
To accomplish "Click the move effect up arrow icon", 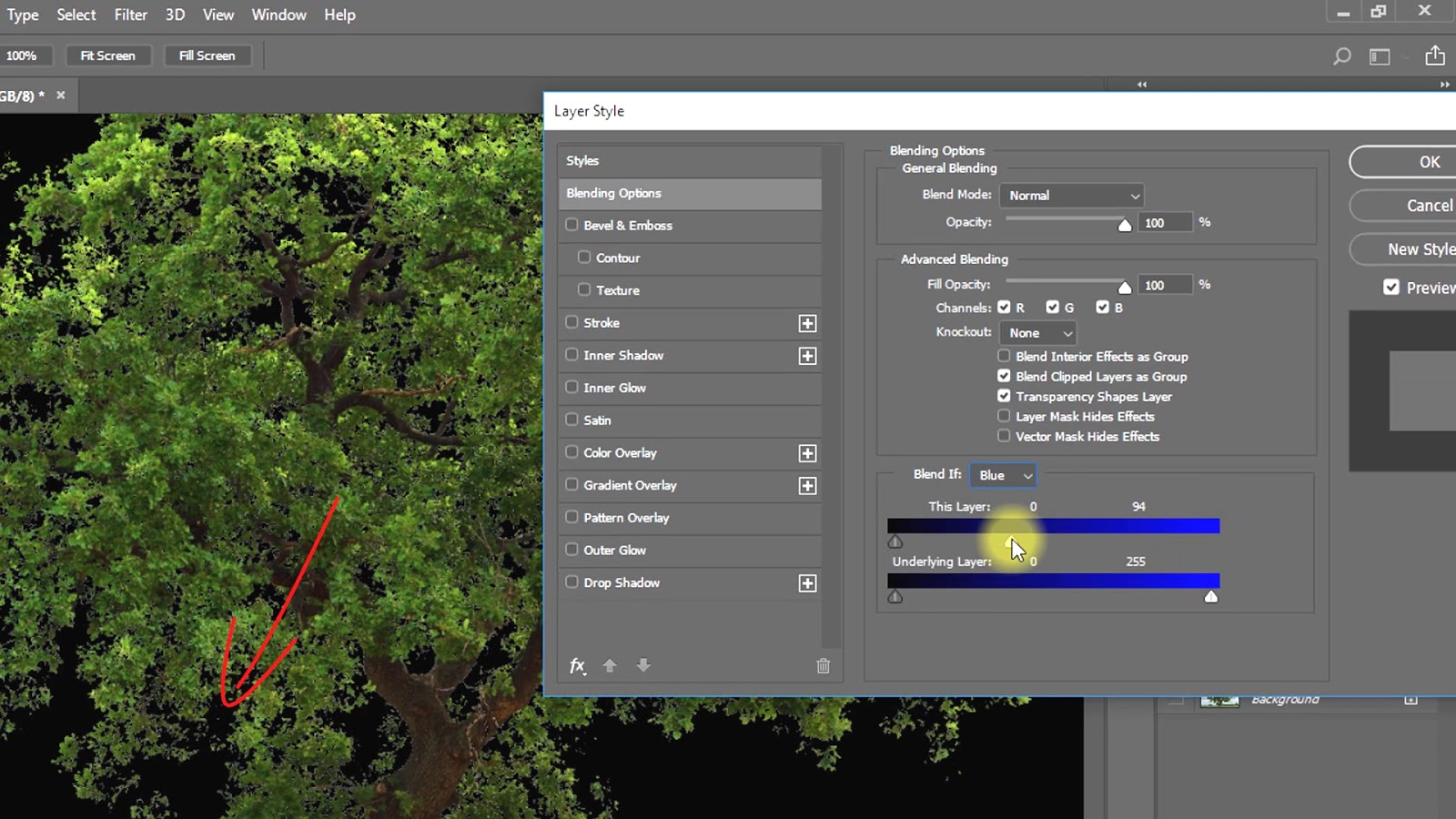I will (x=610, y=665).
